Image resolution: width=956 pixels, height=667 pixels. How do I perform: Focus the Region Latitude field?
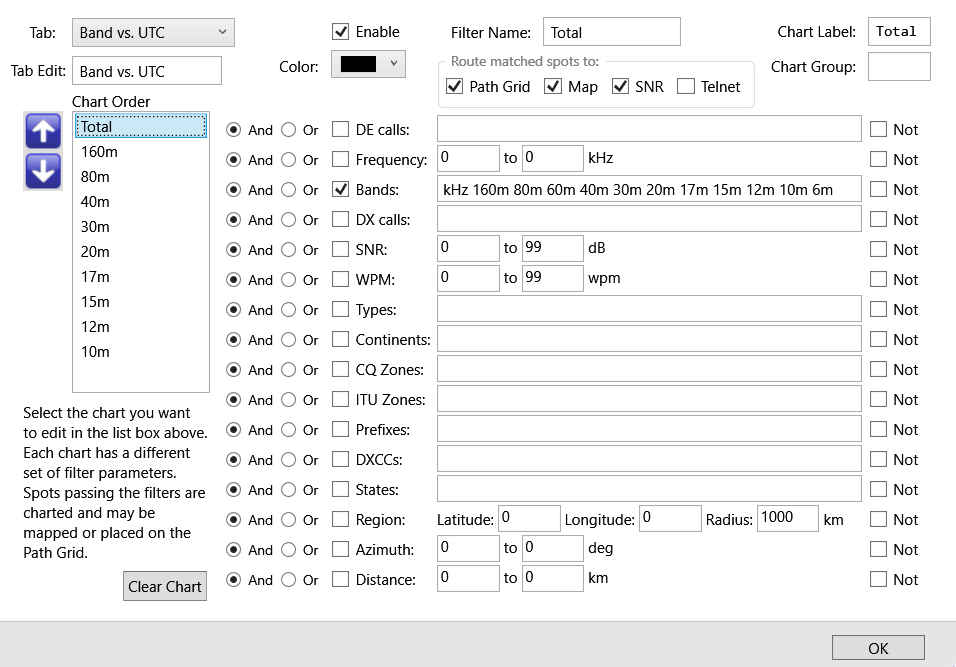(x=529, y=518)
